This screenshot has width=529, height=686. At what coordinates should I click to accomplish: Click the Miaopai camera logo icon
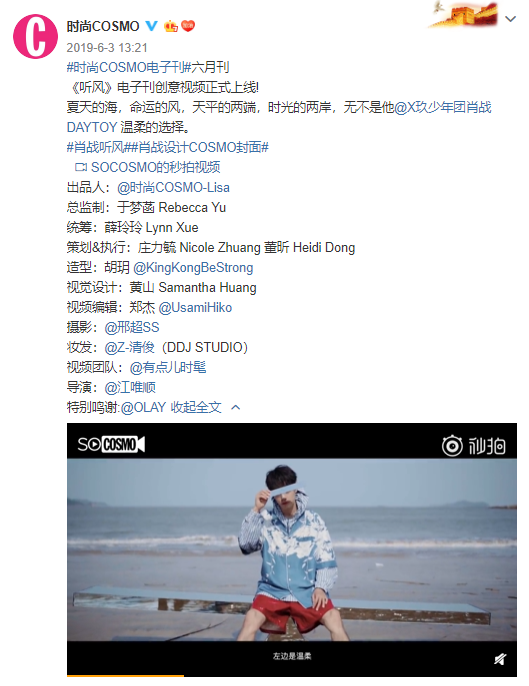tap(452, 446)
